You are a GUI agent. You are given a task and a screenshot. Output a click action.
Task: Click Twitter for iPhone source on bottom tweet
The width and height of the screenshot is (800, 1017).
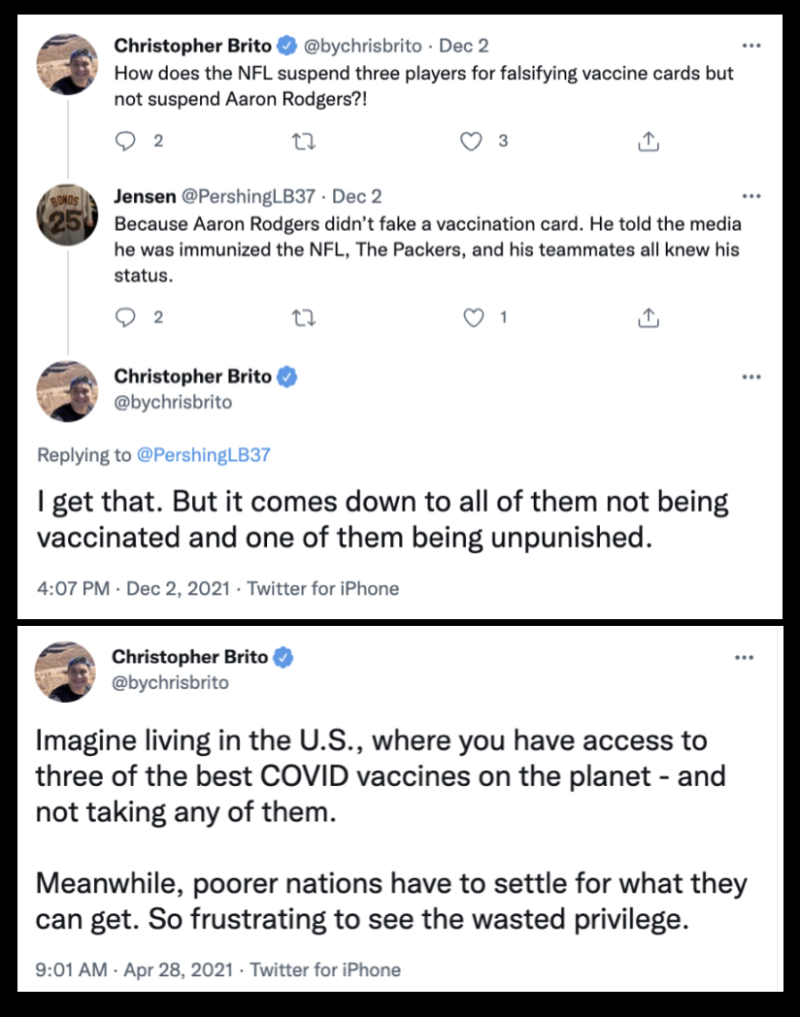click(x=323, y=969)
